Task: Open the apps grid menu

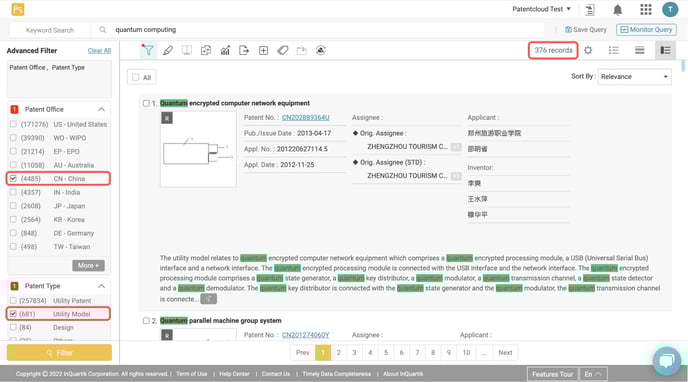Action: tap(645, 9)
